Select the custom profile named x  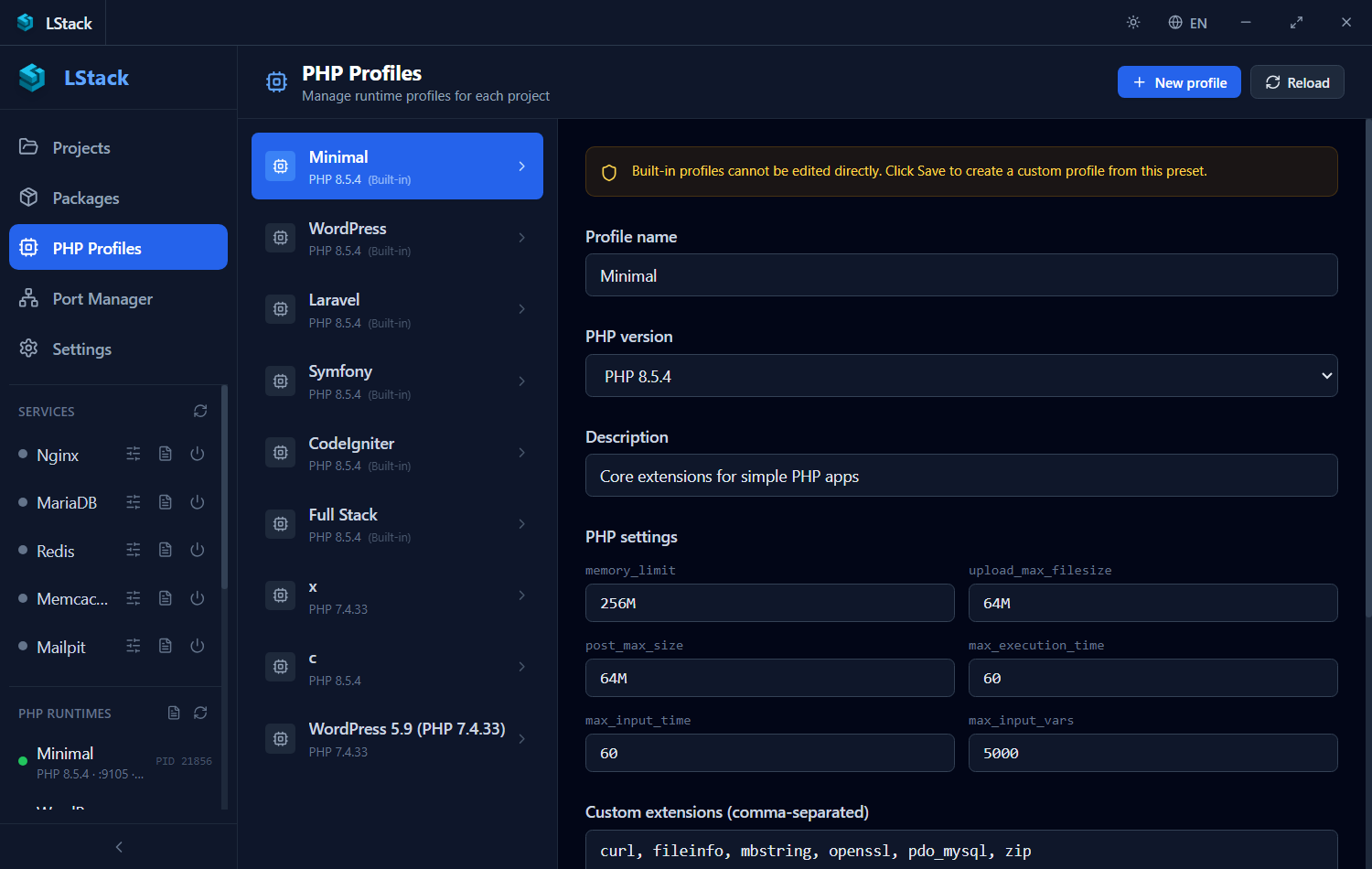coord(397,596)
